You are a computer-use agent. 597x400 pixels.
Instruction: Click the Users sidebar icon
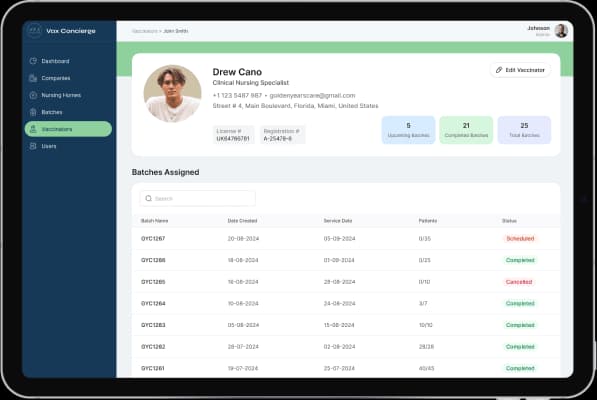coord(33,146)
